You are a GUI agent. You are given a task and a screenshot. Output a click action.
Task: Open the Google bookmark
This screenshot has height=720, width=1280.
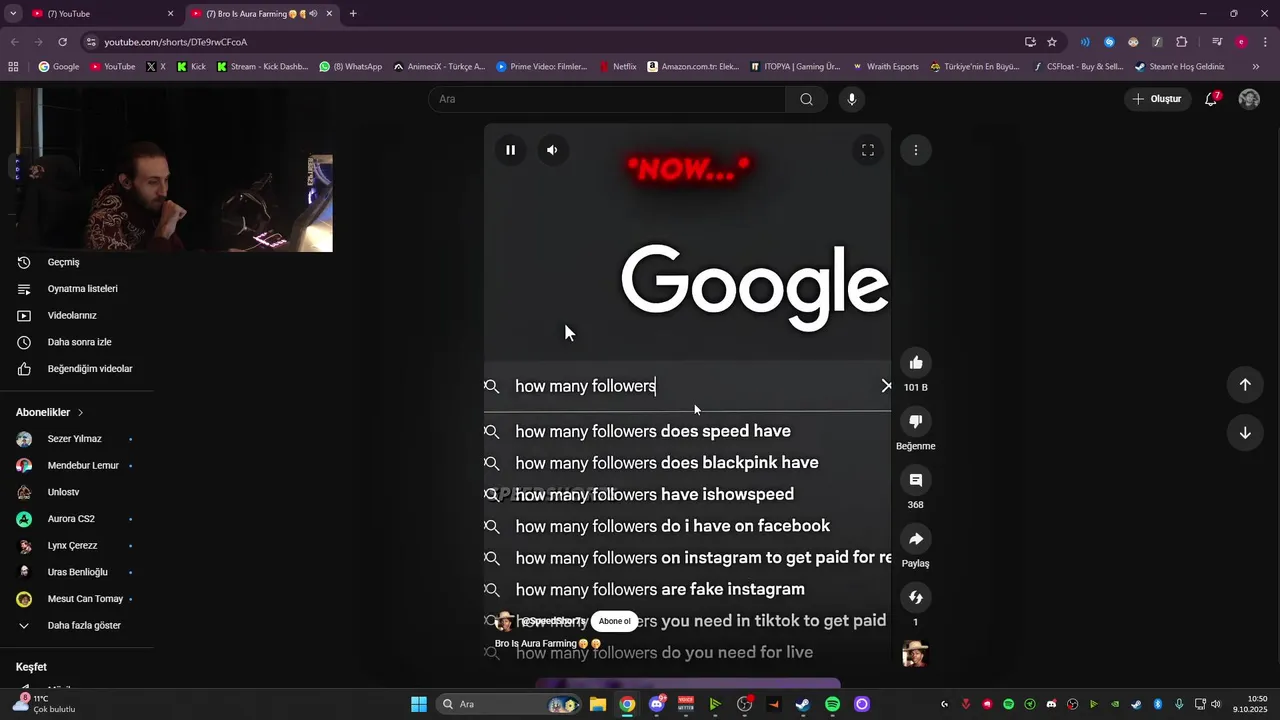tap(58, 67)
